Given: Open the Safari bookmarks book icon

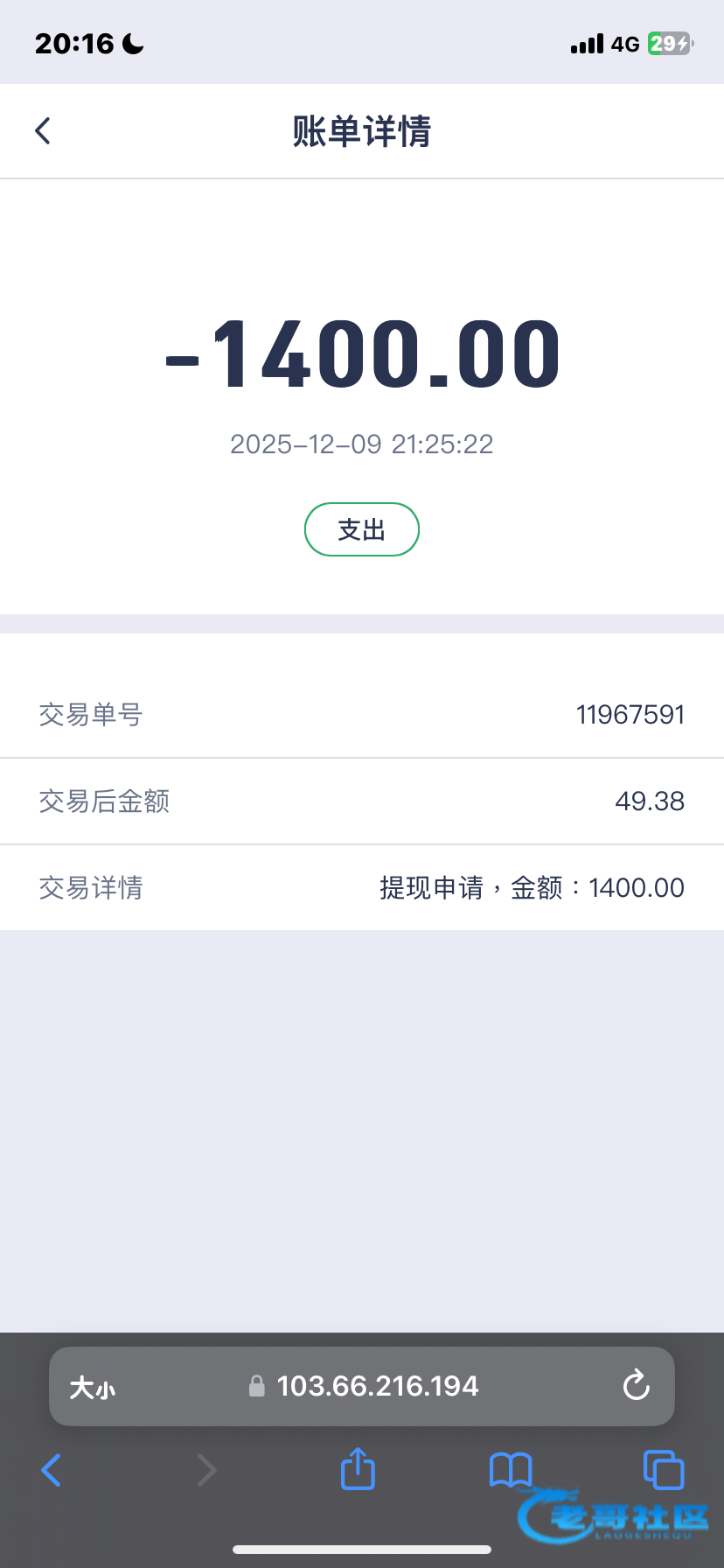Looking at the screenshot, I should tap(511, 1469).
